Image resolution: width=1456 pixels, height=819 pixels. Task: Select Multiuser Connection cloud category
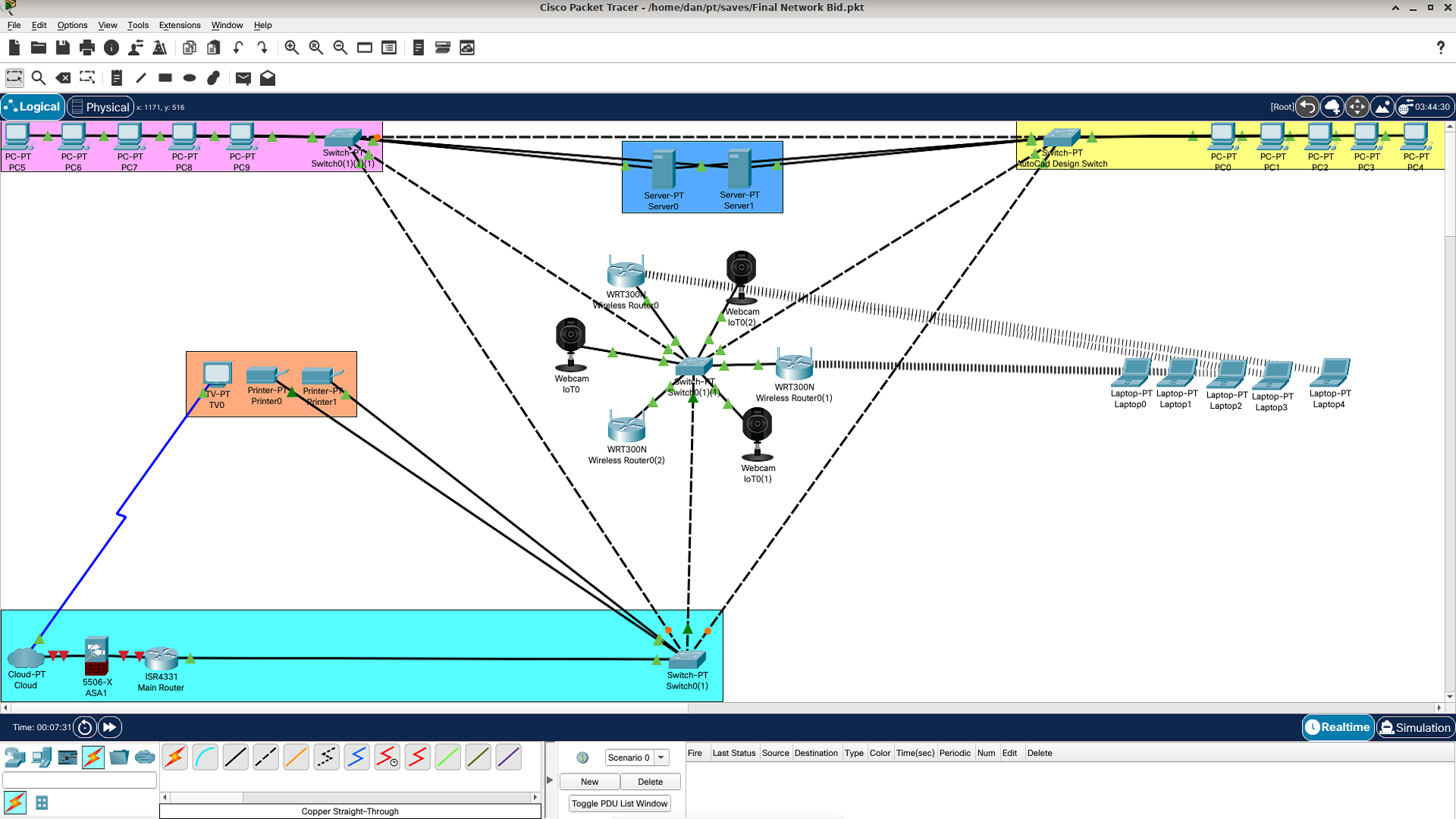[x=145, y=757]
